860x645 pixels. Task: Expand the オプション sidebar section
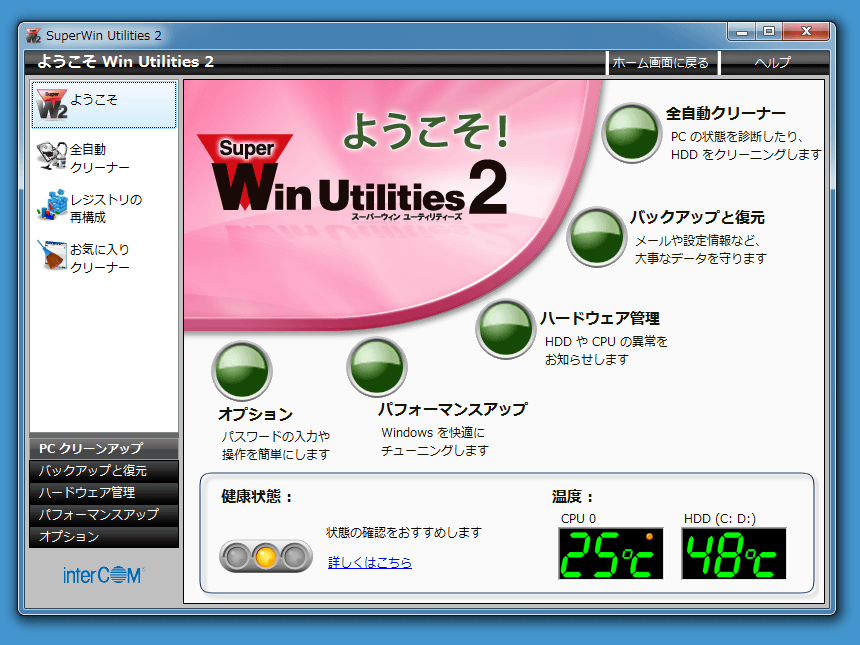point(104,536)
